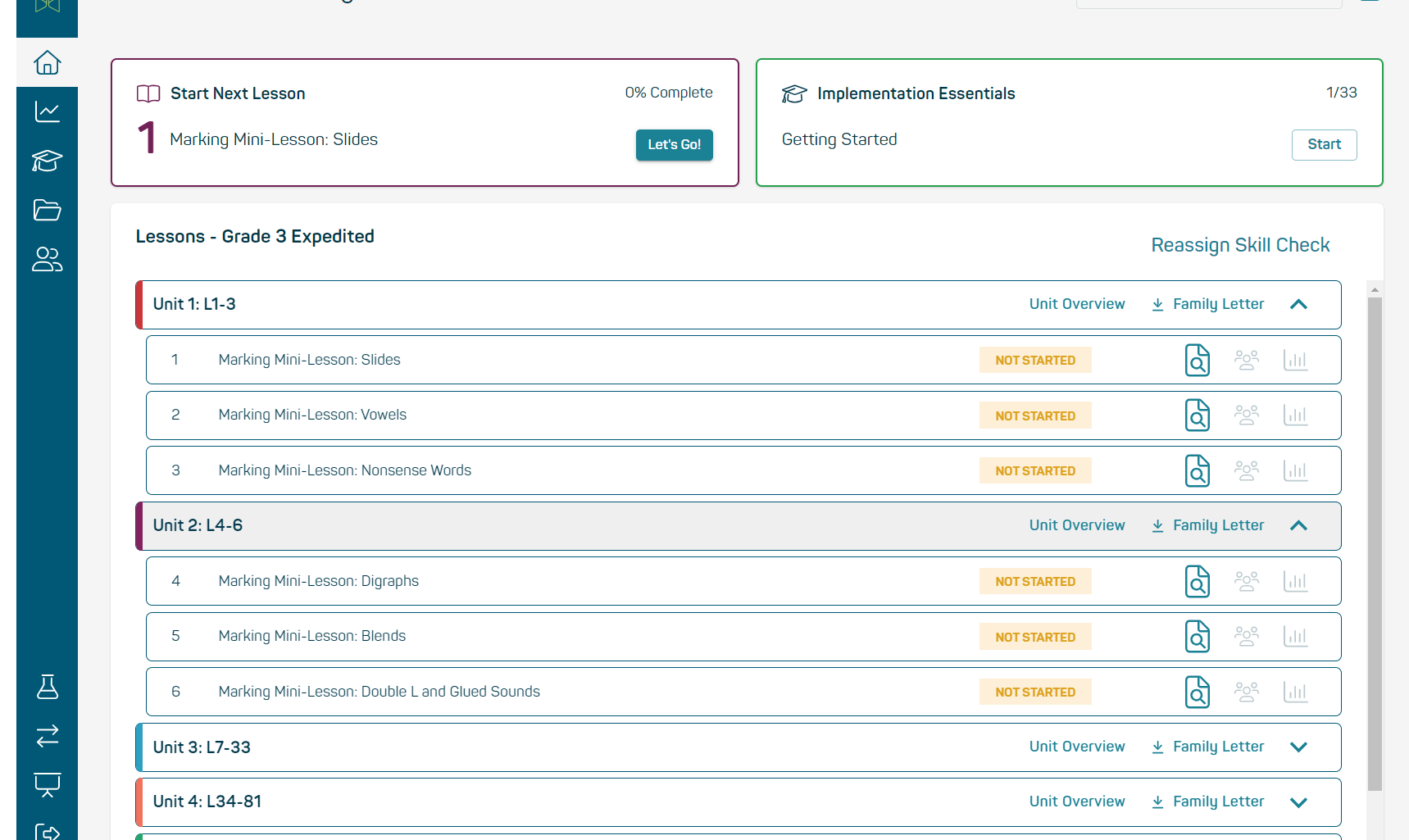
Task: Click the transfer arrows sidebar icon
Action: (47, 736)
